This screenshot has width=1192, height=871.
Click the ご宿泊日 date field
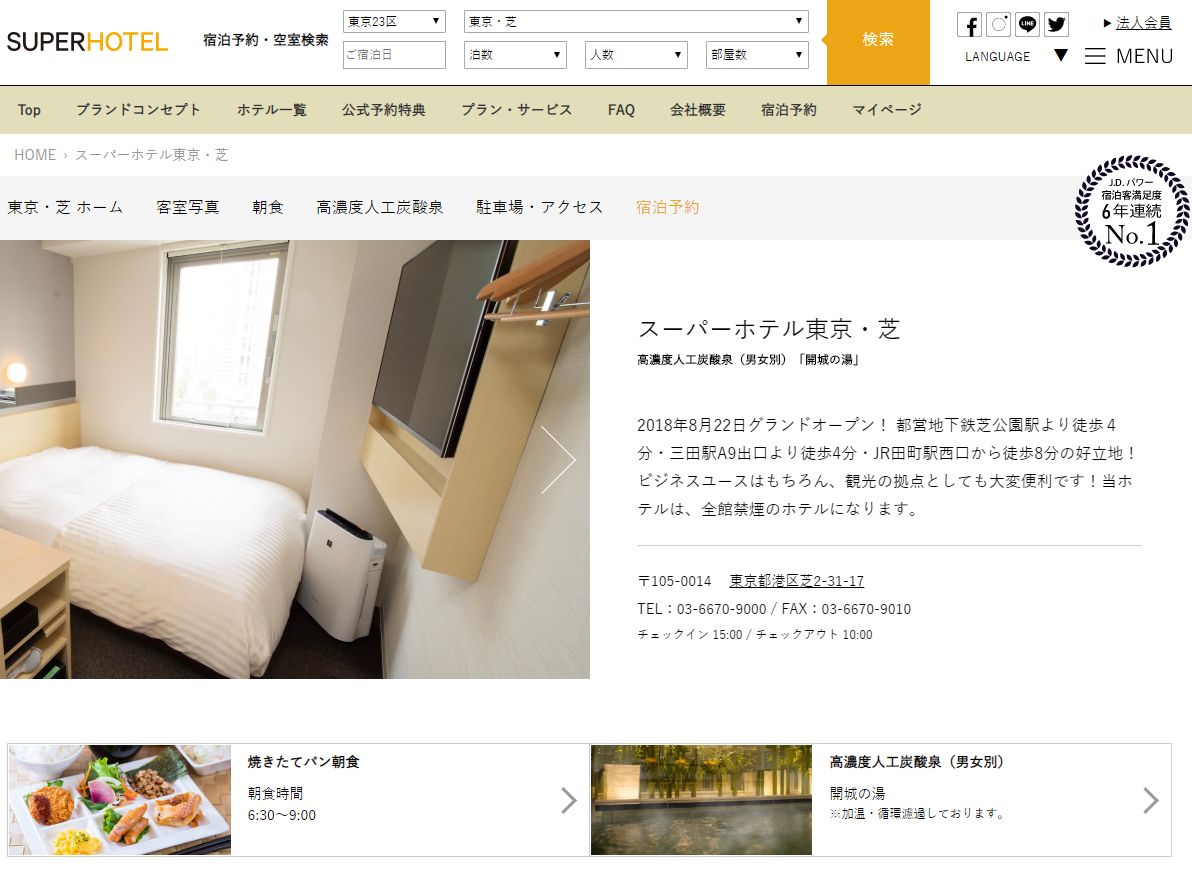[x=394, y=55]
